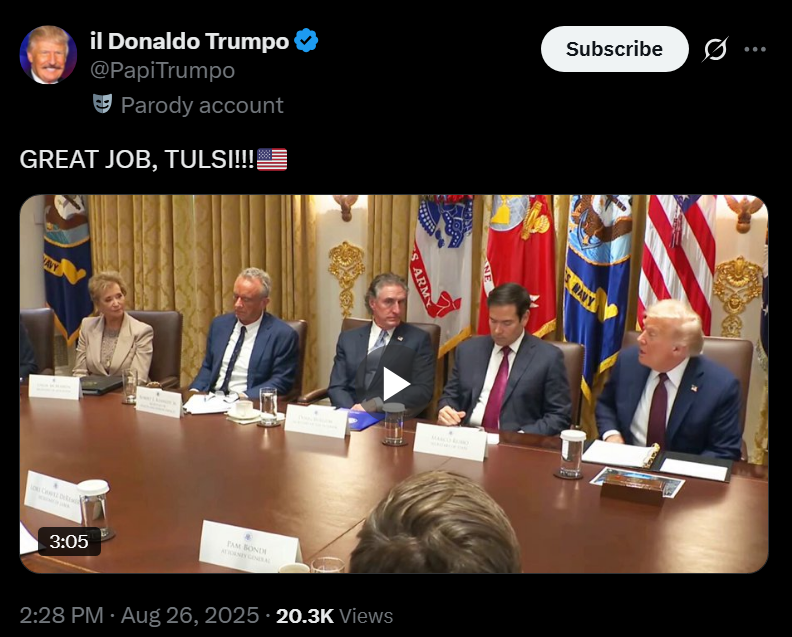Open the @PapiTrumpo handle link
The height and width of the screenshot is (637, 792).
(x=162, y=70)
